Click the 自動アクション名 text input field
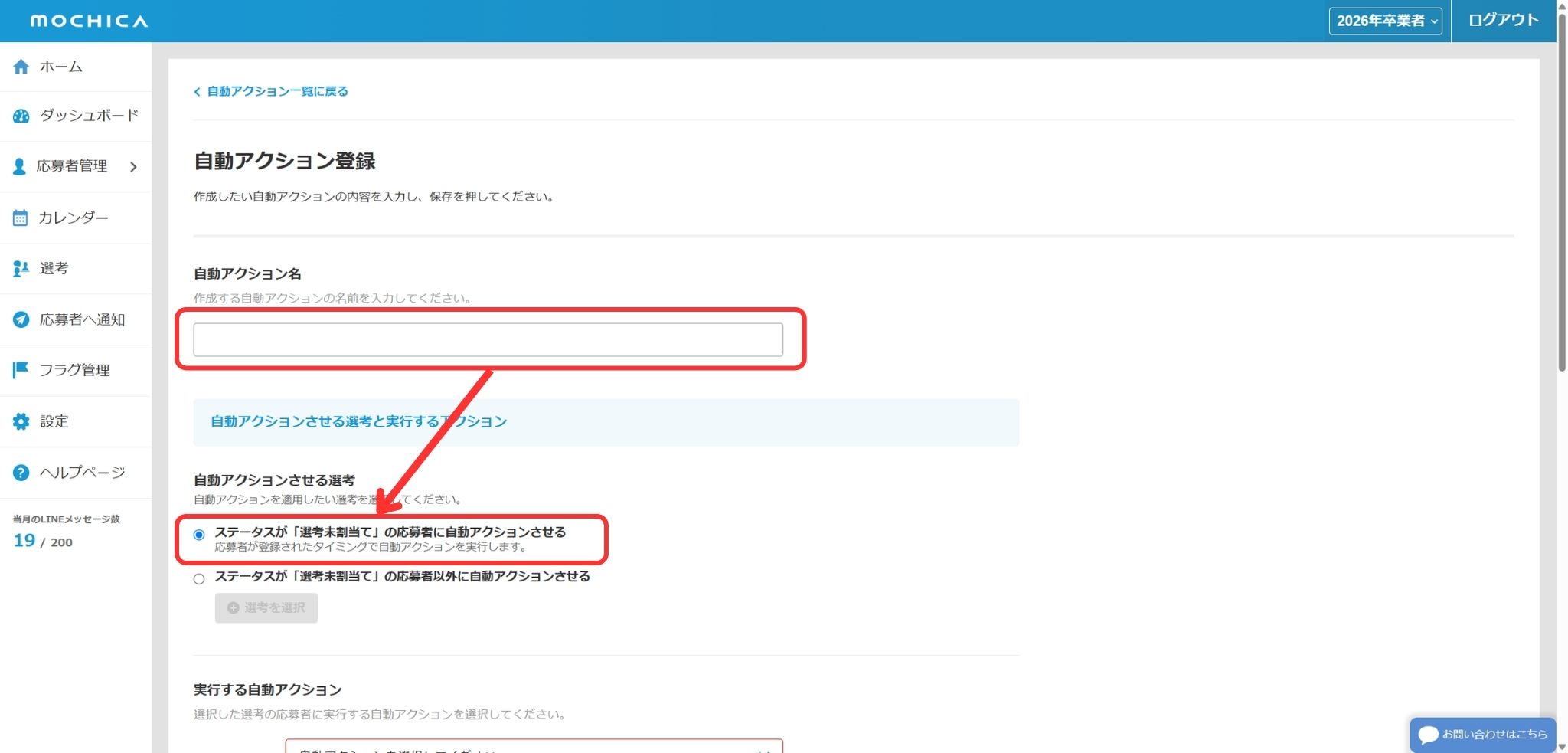The width and height of the screenshot is (1568, 753). pos(488,340)
